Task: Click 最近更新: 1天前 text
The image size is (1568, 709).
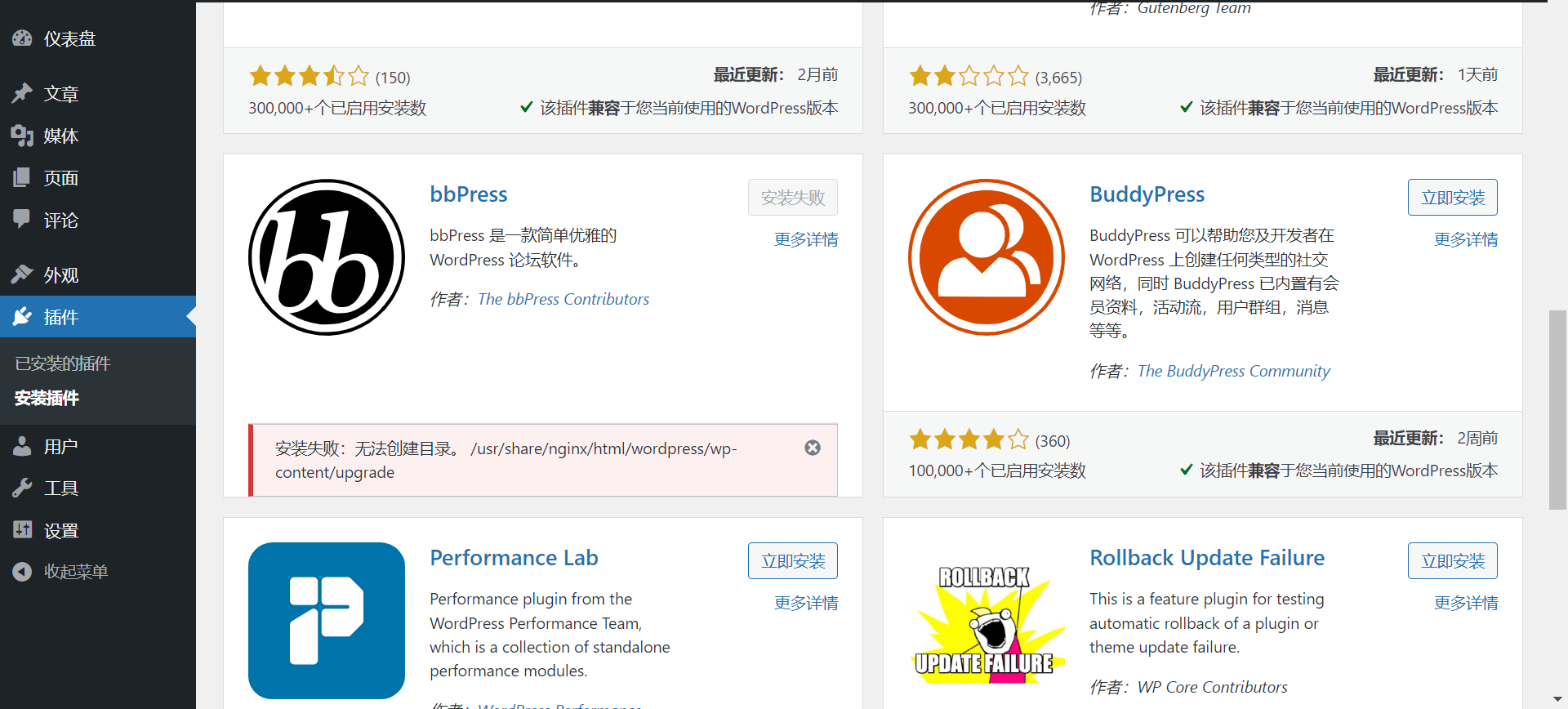Action: [x=1435, y=74]
